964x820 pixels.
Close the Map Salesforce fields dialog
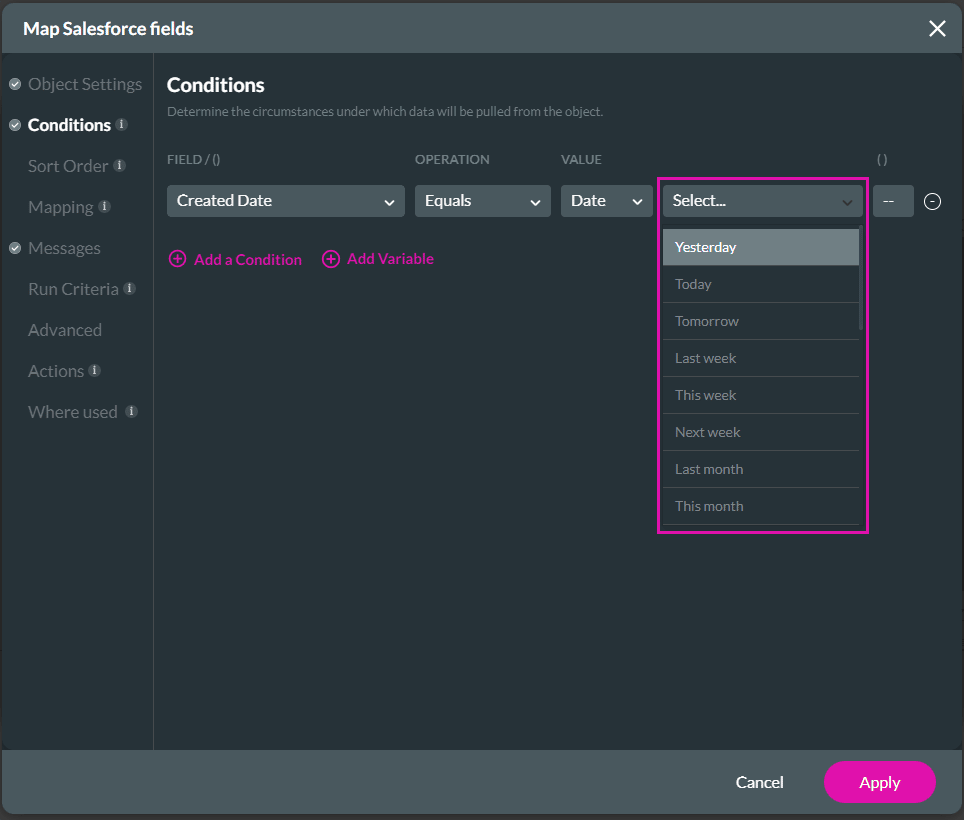[x=937, y=28]
